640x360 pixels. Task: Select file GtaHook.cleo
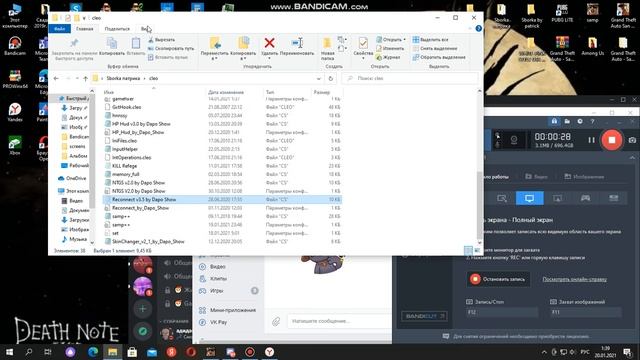[127, 107]
